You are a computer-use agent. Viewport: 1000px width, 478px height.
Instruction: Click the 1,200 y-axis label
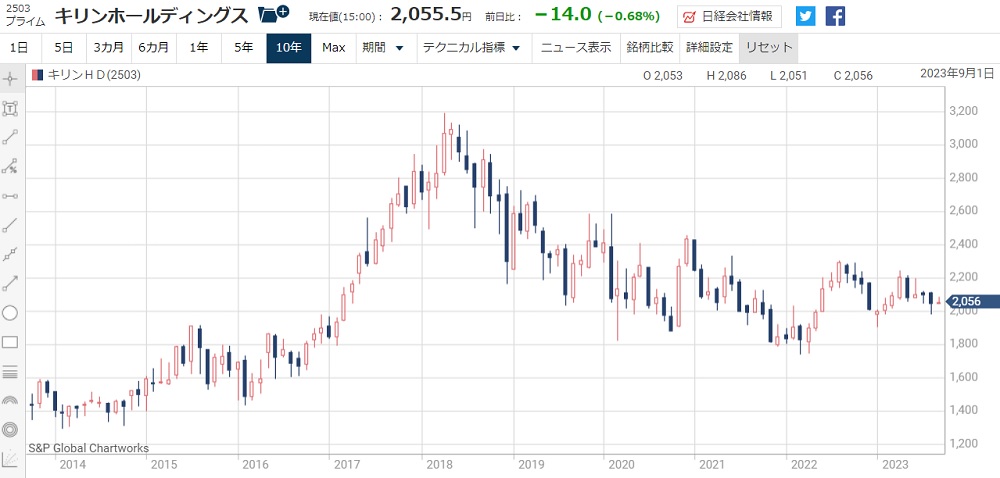point(964,444)
